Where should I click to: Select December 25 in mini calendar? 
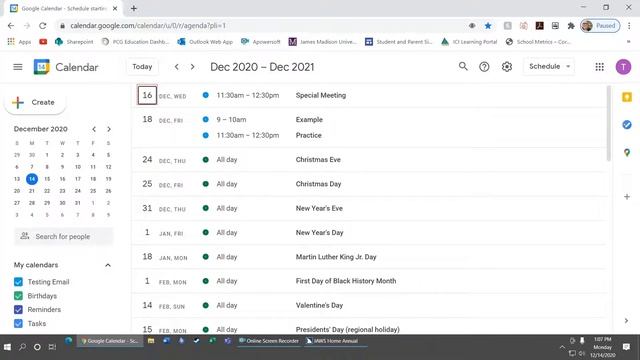point(93,191)
